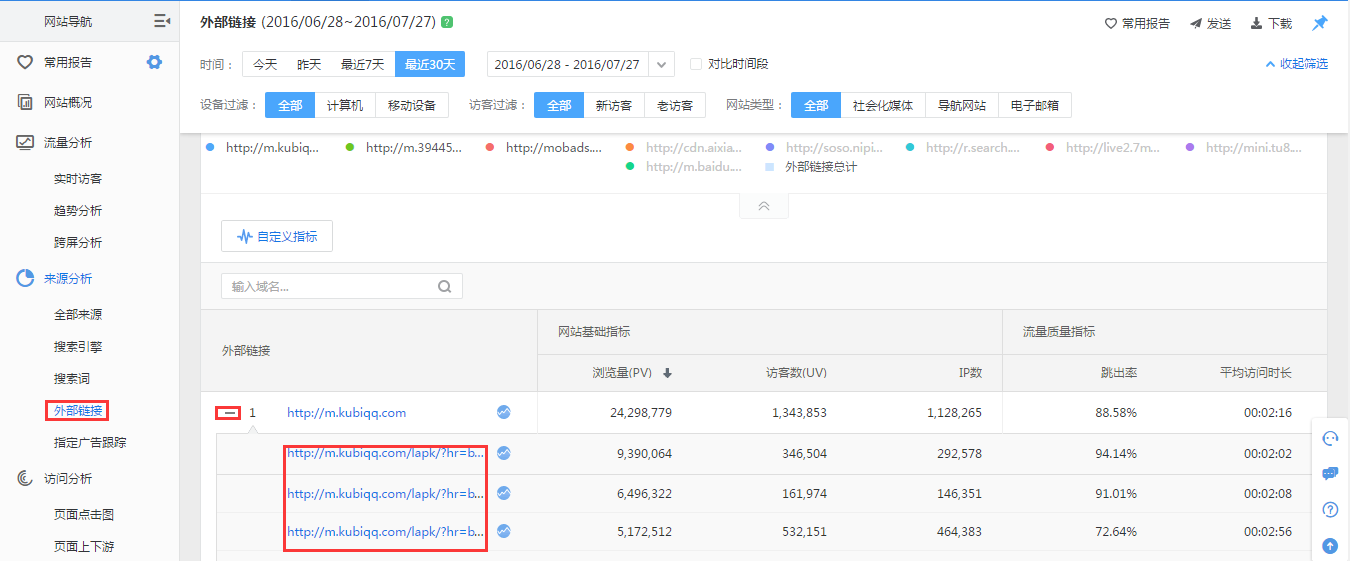Click the send (发送) report icon

[1195, 24]
